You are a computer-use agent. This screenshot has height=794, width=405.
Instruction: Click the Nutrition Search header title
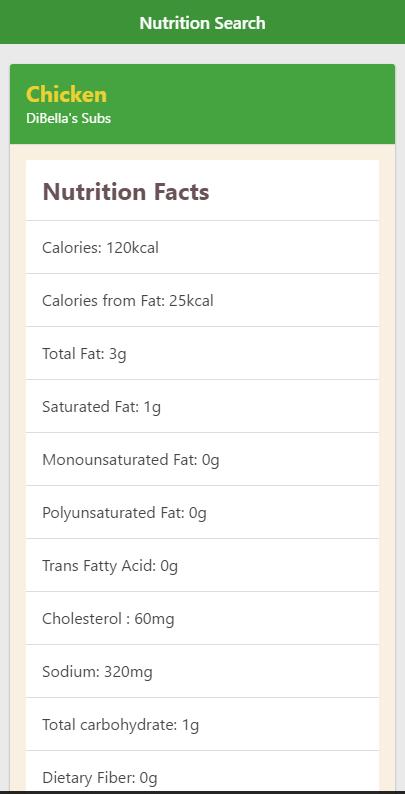pyautogui.click(x=202, y=23)
